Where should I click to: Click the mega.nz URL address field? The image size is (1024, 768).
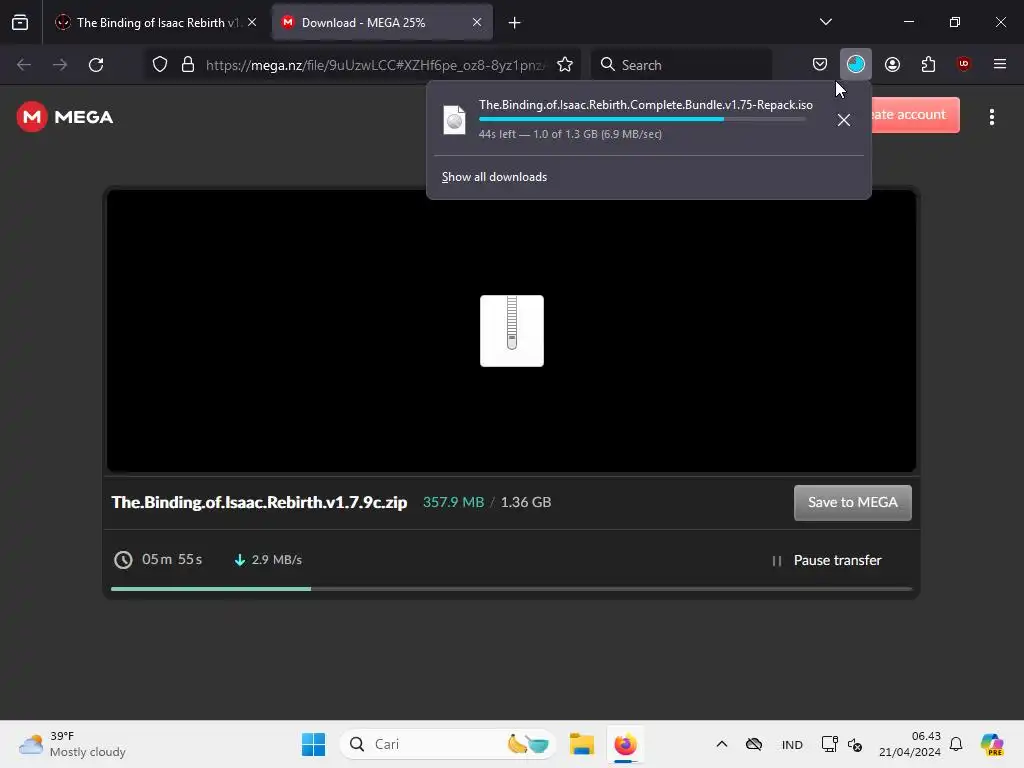pos(374,65)
